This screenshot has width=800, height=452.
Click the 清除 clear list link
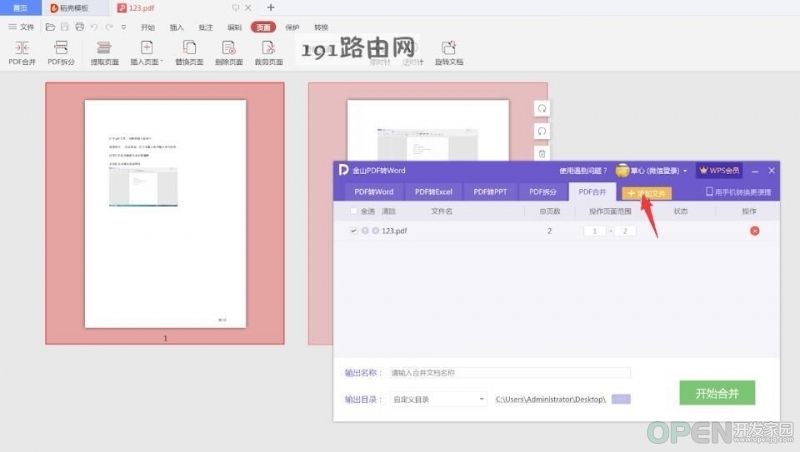coord(389,211)
